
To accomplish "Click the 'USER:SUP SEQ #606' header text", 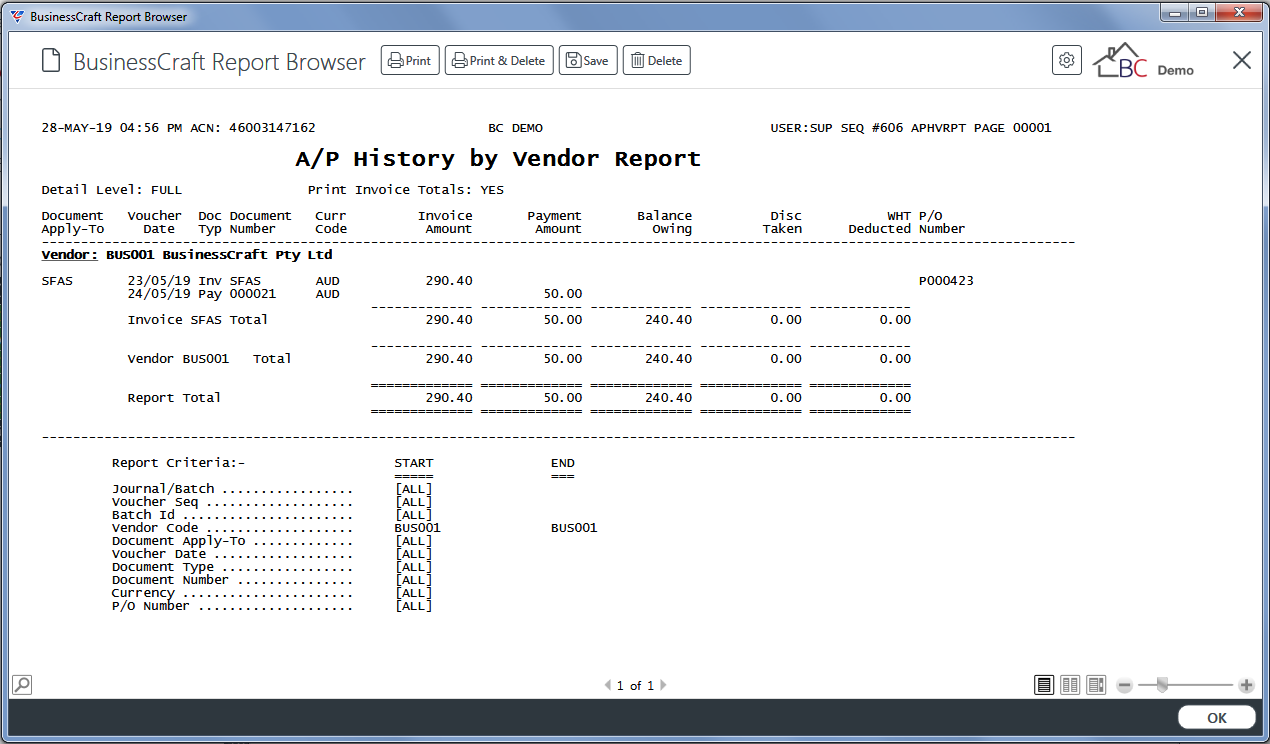I will (837, 128).
